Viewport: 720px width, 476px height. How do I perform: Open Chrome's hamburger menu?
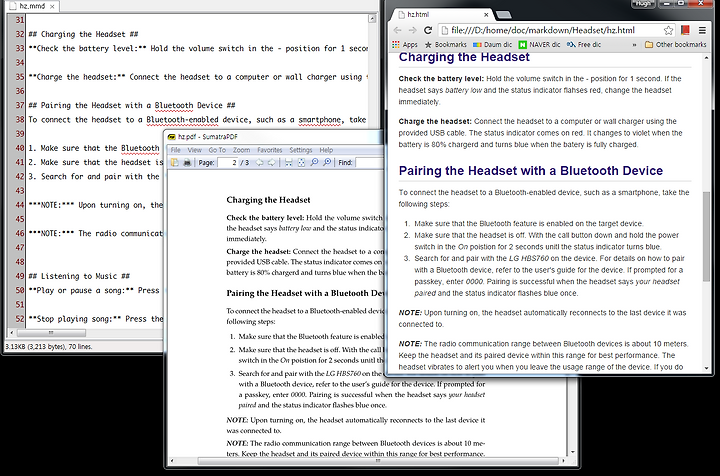(702, 30)
